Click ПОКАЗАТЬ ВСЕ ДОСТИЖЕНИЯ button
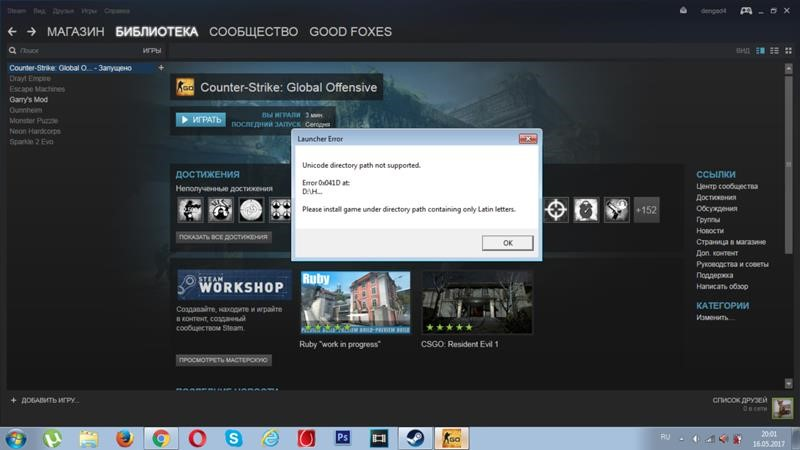 (223, 237)
